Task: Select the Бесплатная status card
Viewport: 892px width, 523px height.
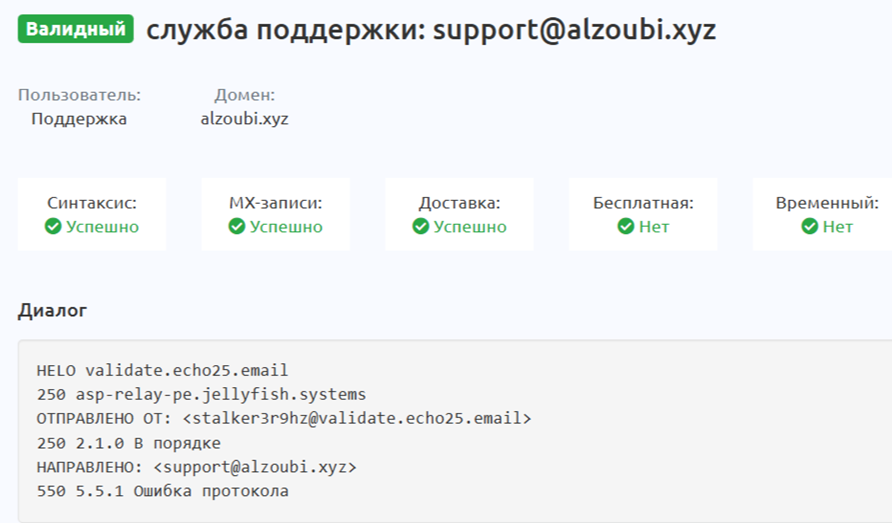Action: click(x=643, y=214)
